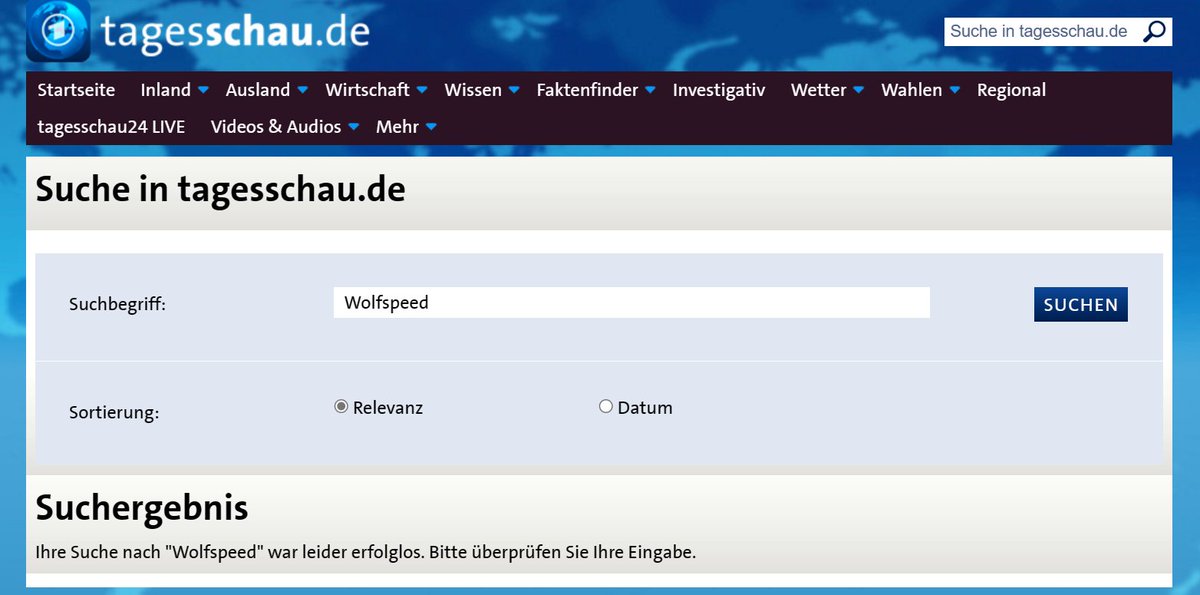Expand the Videos & Audios dropdown arrow
Image resolution: width=1200 pixels, height=595 pixels.
tap(354, 127)
